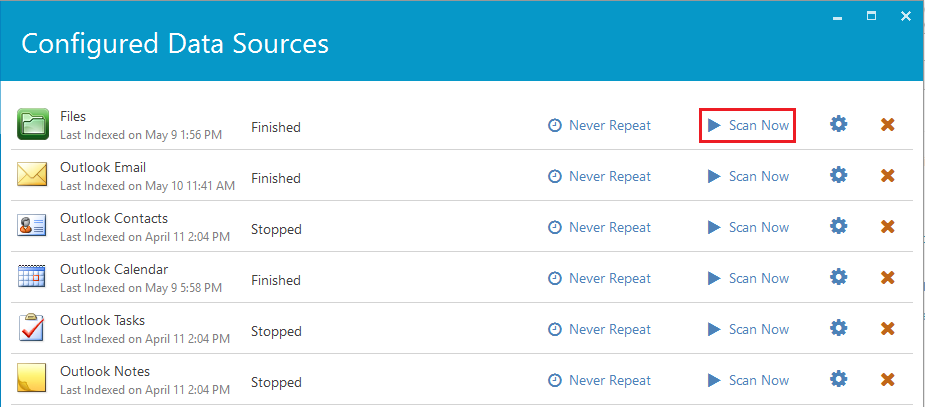This screenshot has height=407, width=925.
Task: Change Never Repeat schedule for Files
Action: click(x=599, y=125)
